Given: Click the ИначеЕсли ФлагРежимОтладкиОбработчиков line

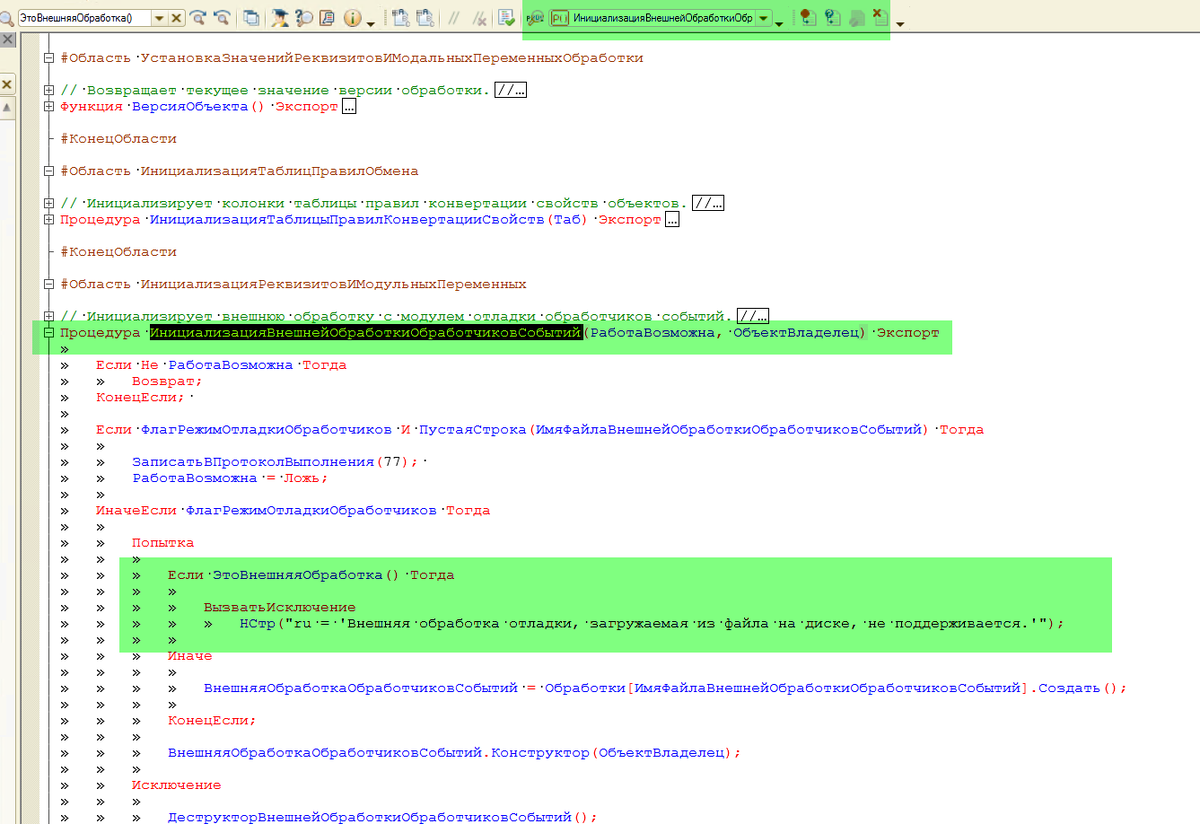Looking at the screenshot, I should [x=293, y=511].
